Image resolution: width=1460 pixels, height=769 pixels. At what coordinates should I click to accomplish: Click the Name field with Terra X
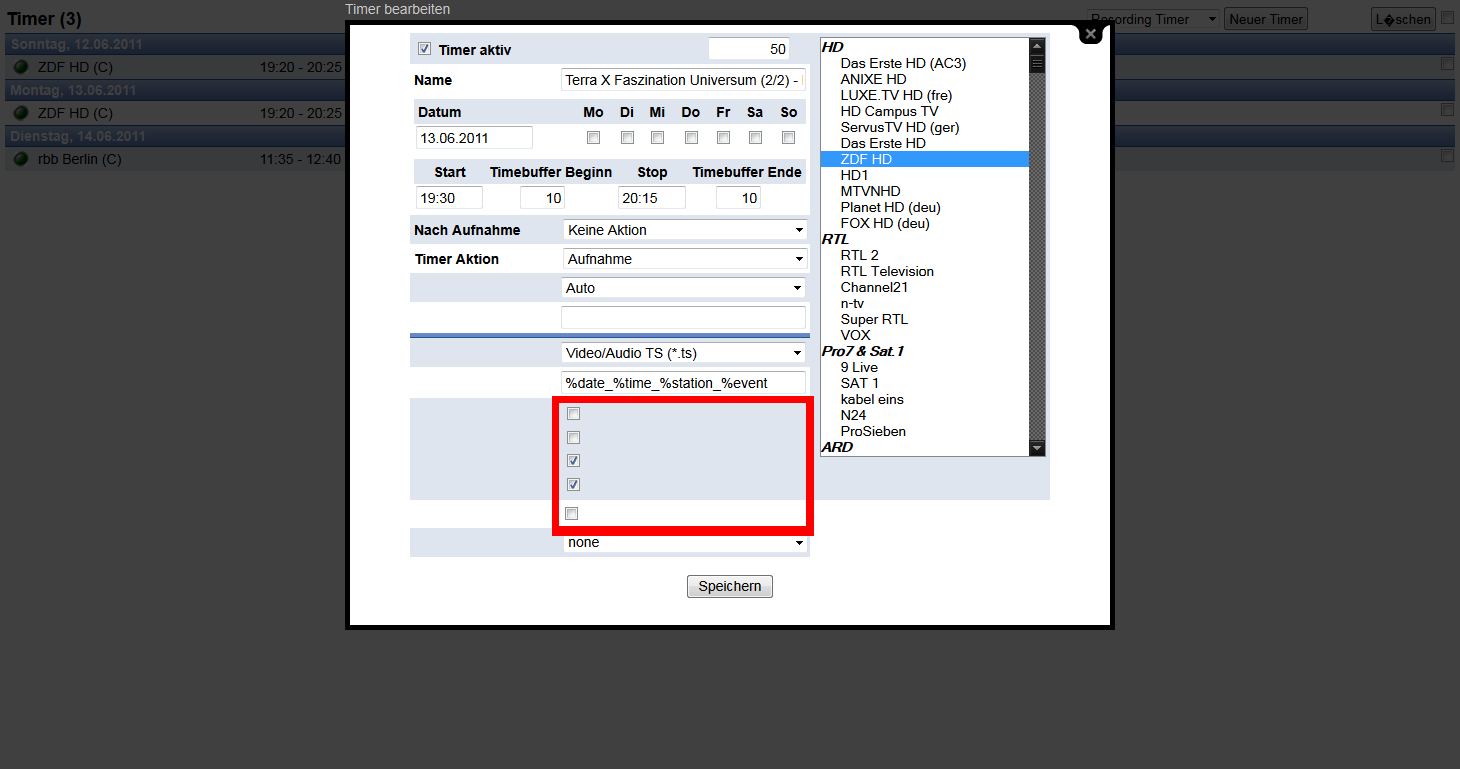[x=683, y=80]
